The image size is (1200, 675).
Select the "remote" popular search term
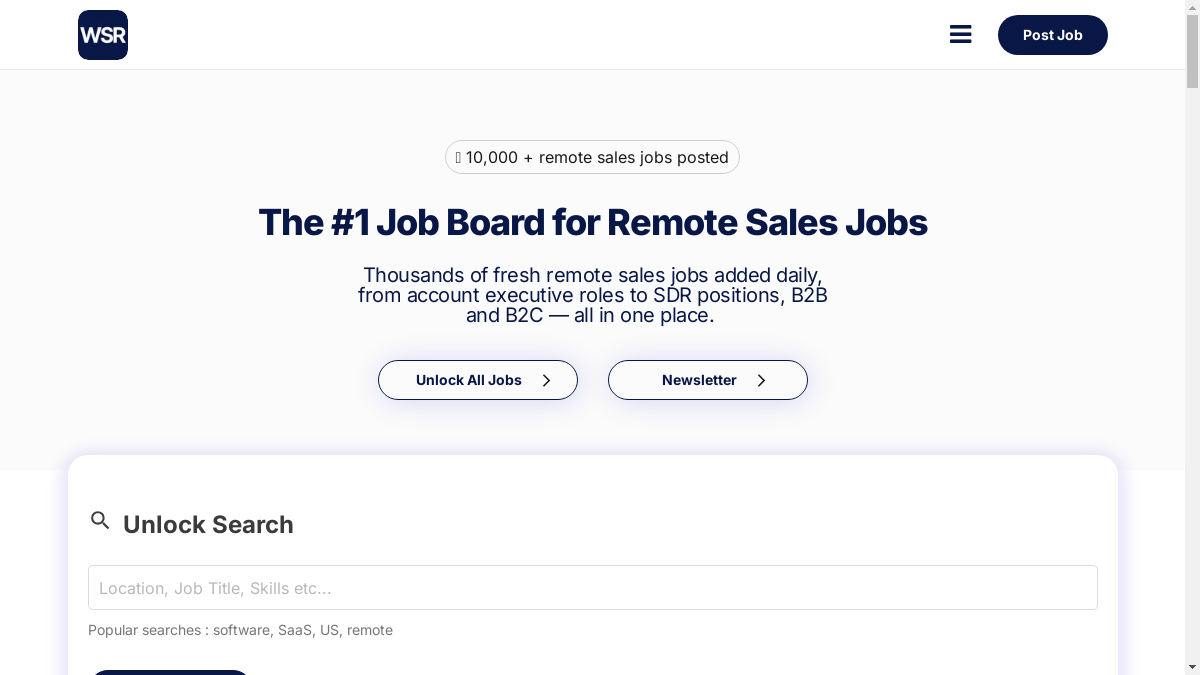pyautogui.click(x=370, y=630)
